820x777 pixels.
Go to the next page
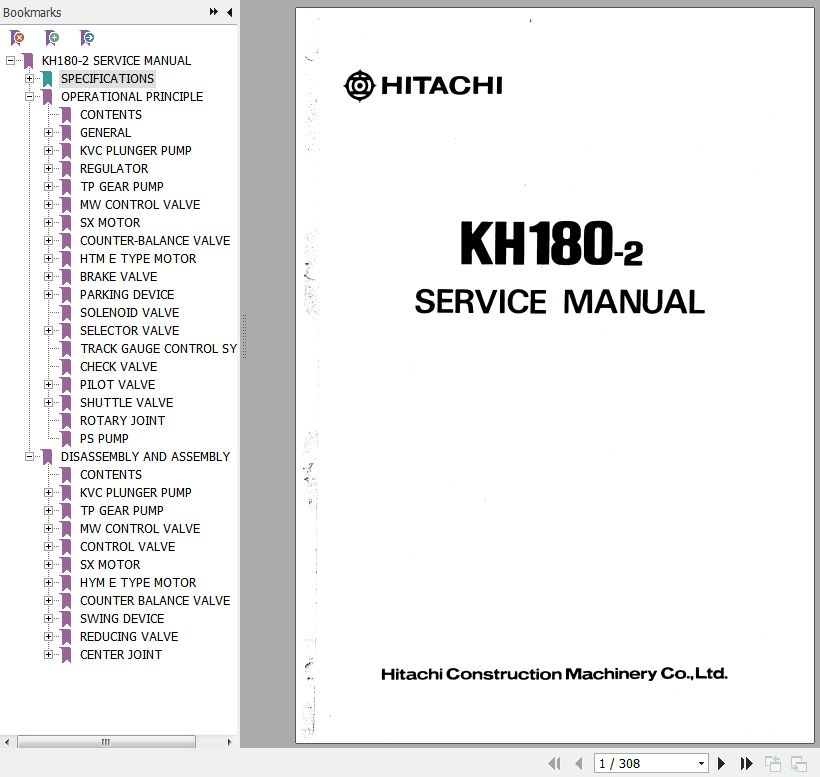tap(721, 763)
